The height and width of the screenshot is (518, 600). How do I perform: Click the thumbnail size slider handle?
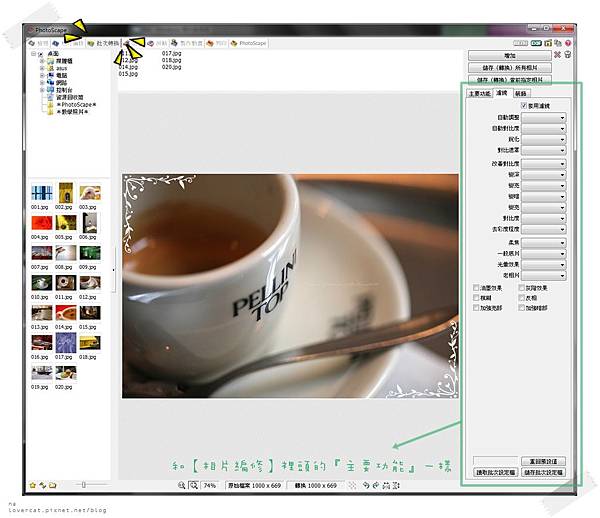pos(83,485)
